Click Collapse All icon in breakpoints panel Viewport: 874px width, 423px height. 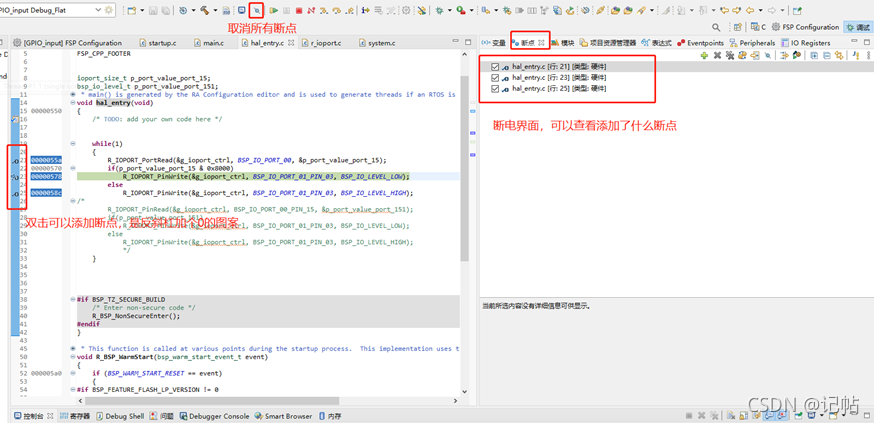click(827, 55)
